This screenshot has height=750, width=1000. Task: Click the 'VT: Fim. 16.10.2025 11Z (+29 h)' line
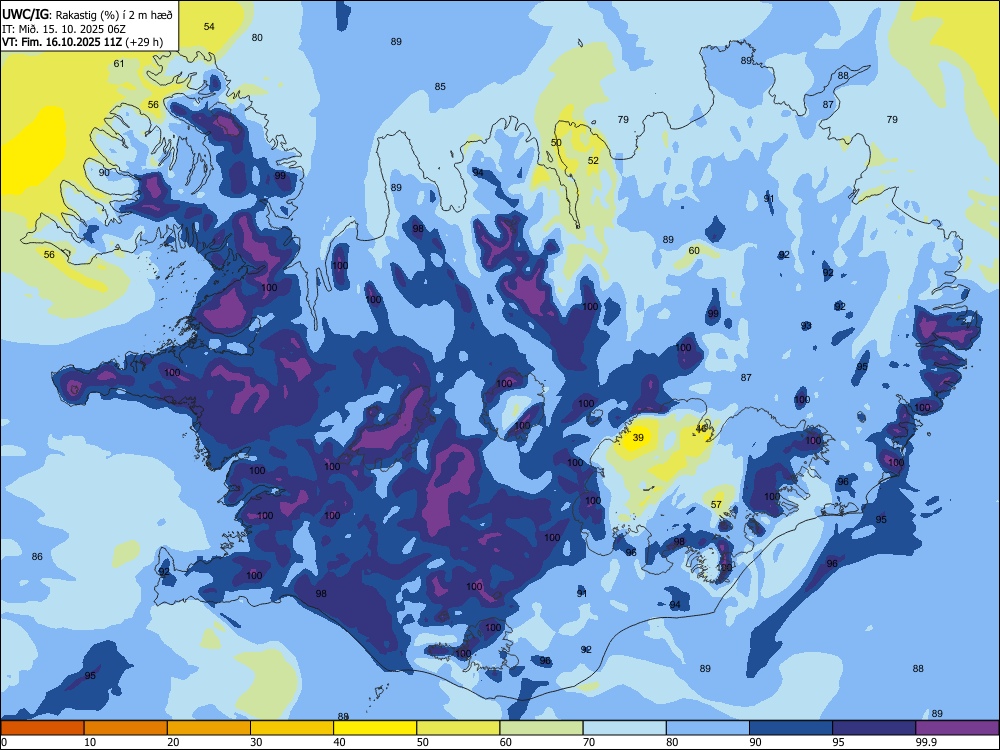(x=82, y=42)
